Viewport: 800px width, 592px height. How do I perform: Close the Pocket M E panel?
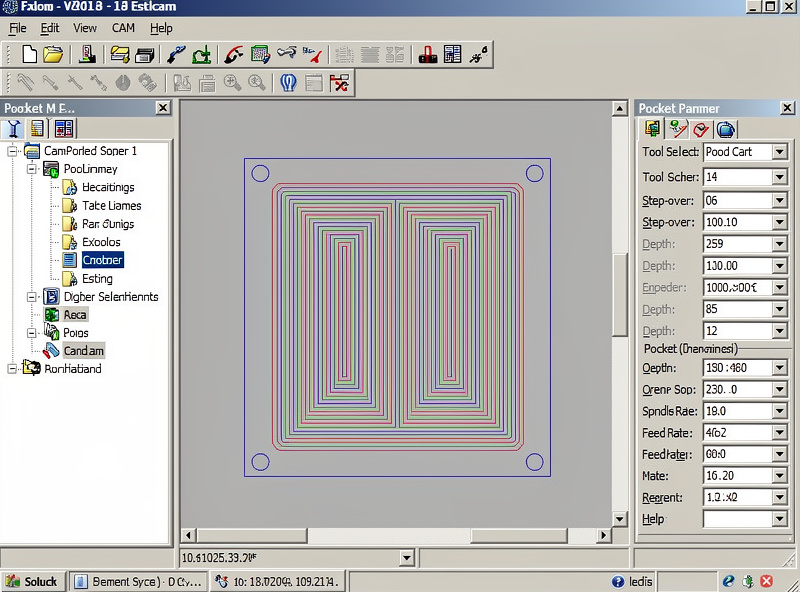(x=163, y=108)
